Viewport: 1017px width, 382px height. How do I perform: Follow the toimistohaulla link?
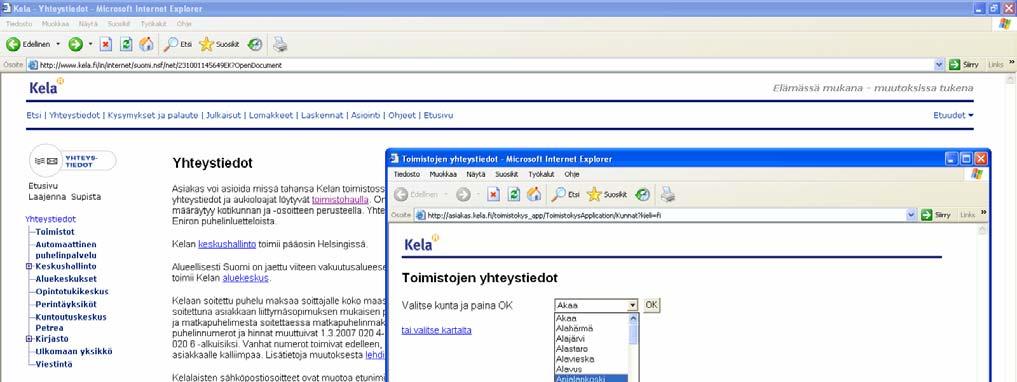pyautogui.click(x=339, y=200)
